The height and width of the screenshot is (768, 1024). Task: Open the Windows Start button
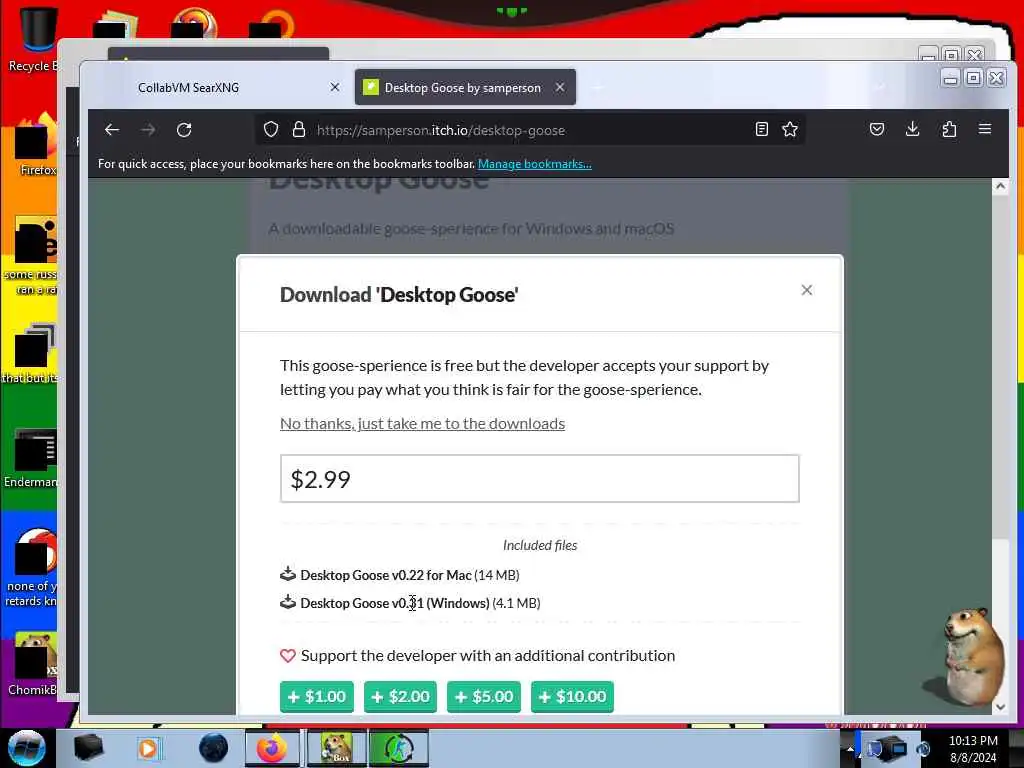point(26,748)
